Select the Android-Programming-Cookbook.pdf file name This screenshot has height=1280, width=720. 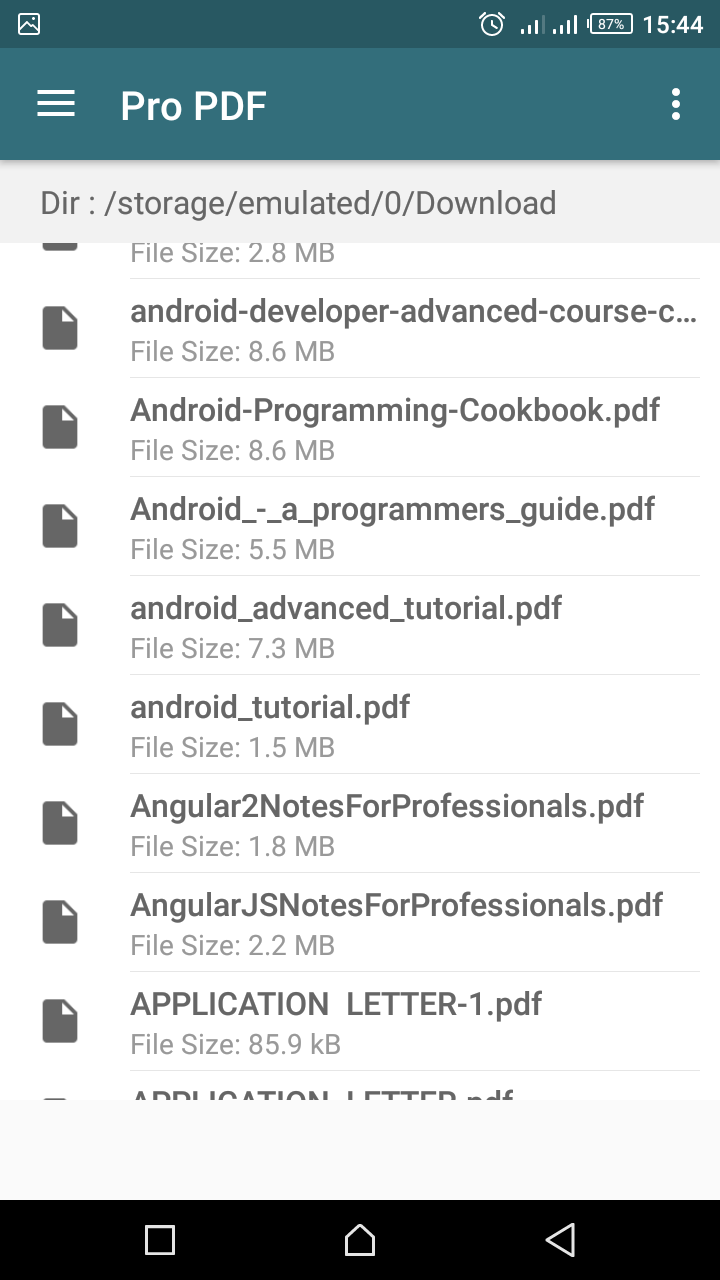pos(395,410)
